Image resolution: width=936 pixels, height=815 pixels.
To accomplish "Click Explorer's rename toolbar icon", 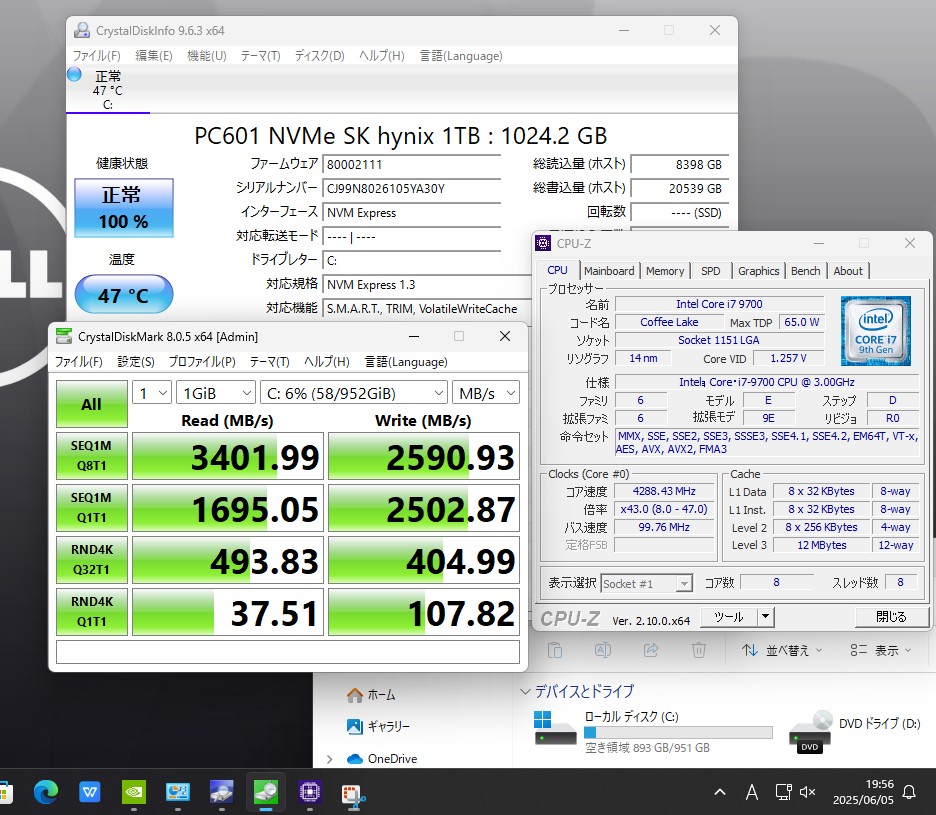I will [603, 650].
